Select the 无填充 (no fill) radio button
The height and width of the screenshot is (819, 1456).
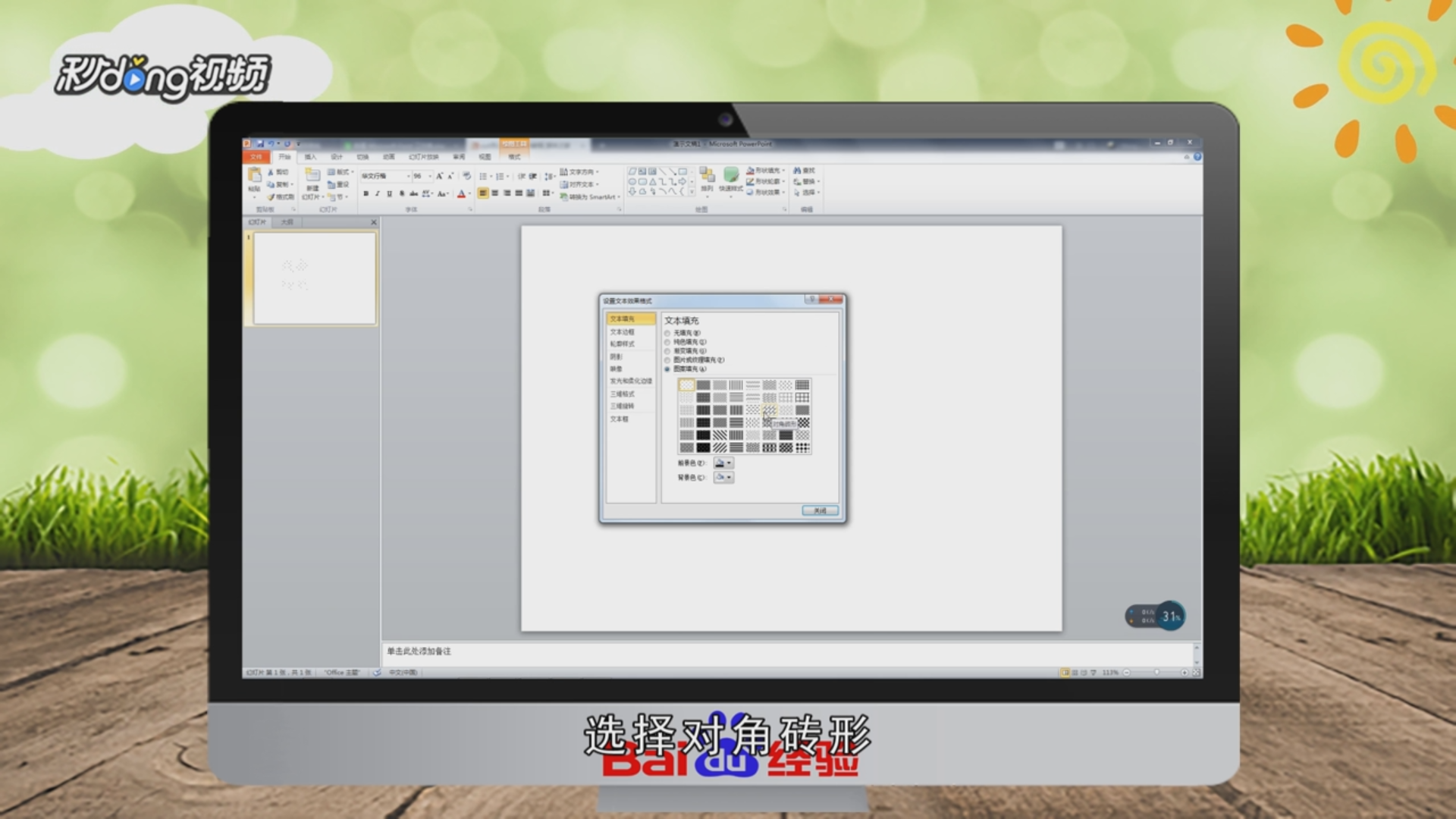667,333
